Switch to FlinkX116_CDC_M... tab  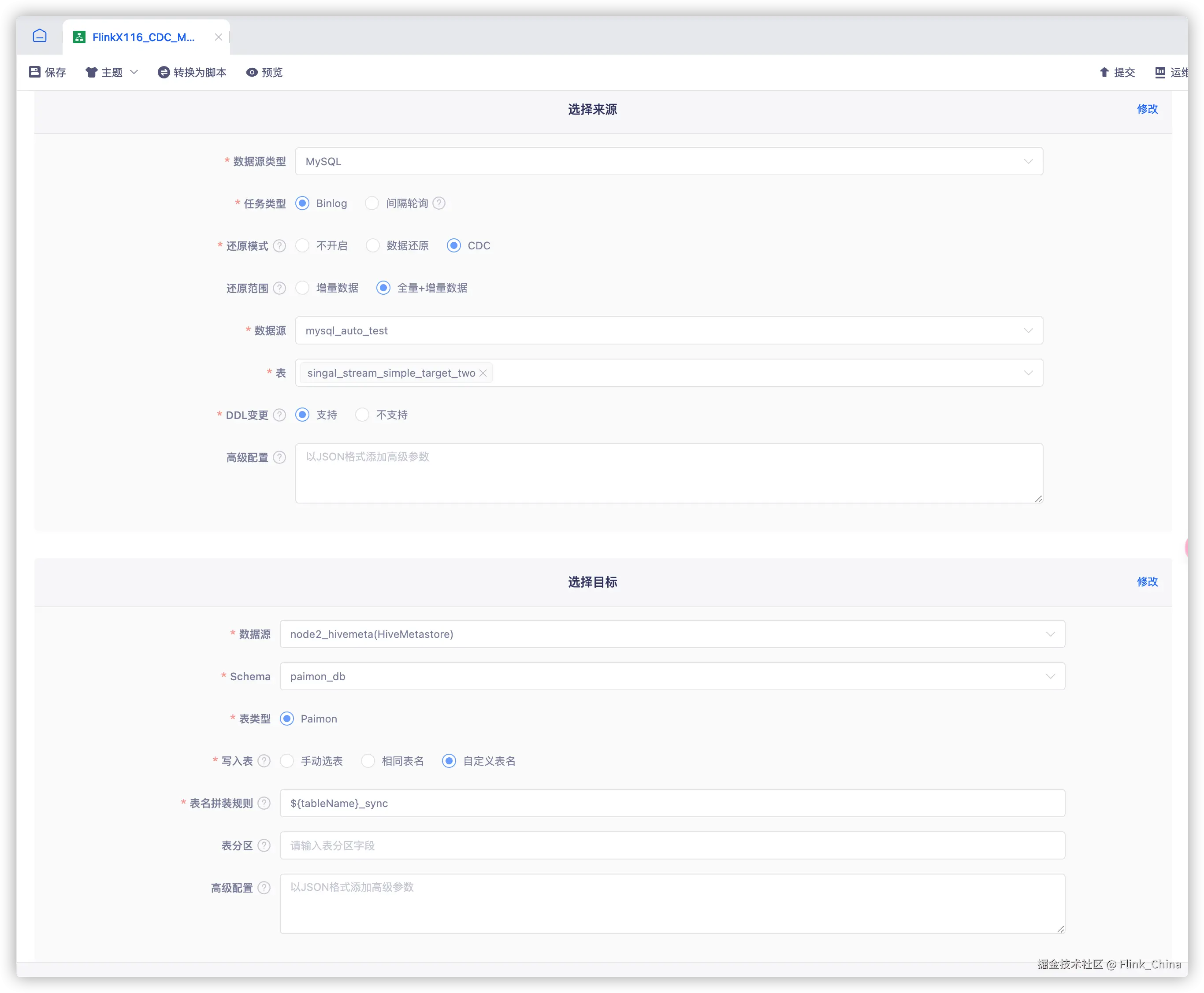[x=144, y=37]
